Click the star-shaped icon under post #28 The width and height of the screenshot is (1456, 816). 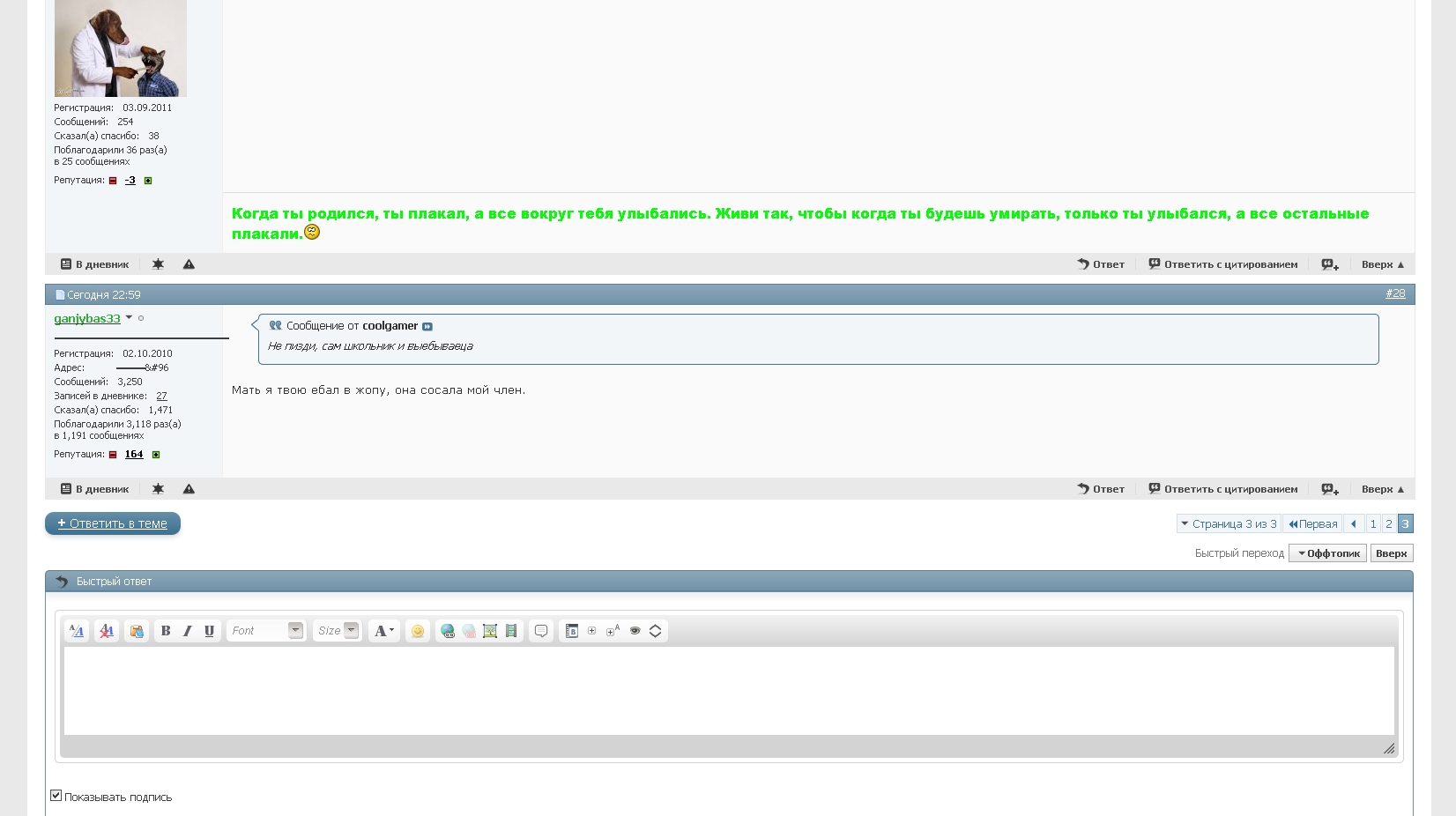(x=158, y=489)
